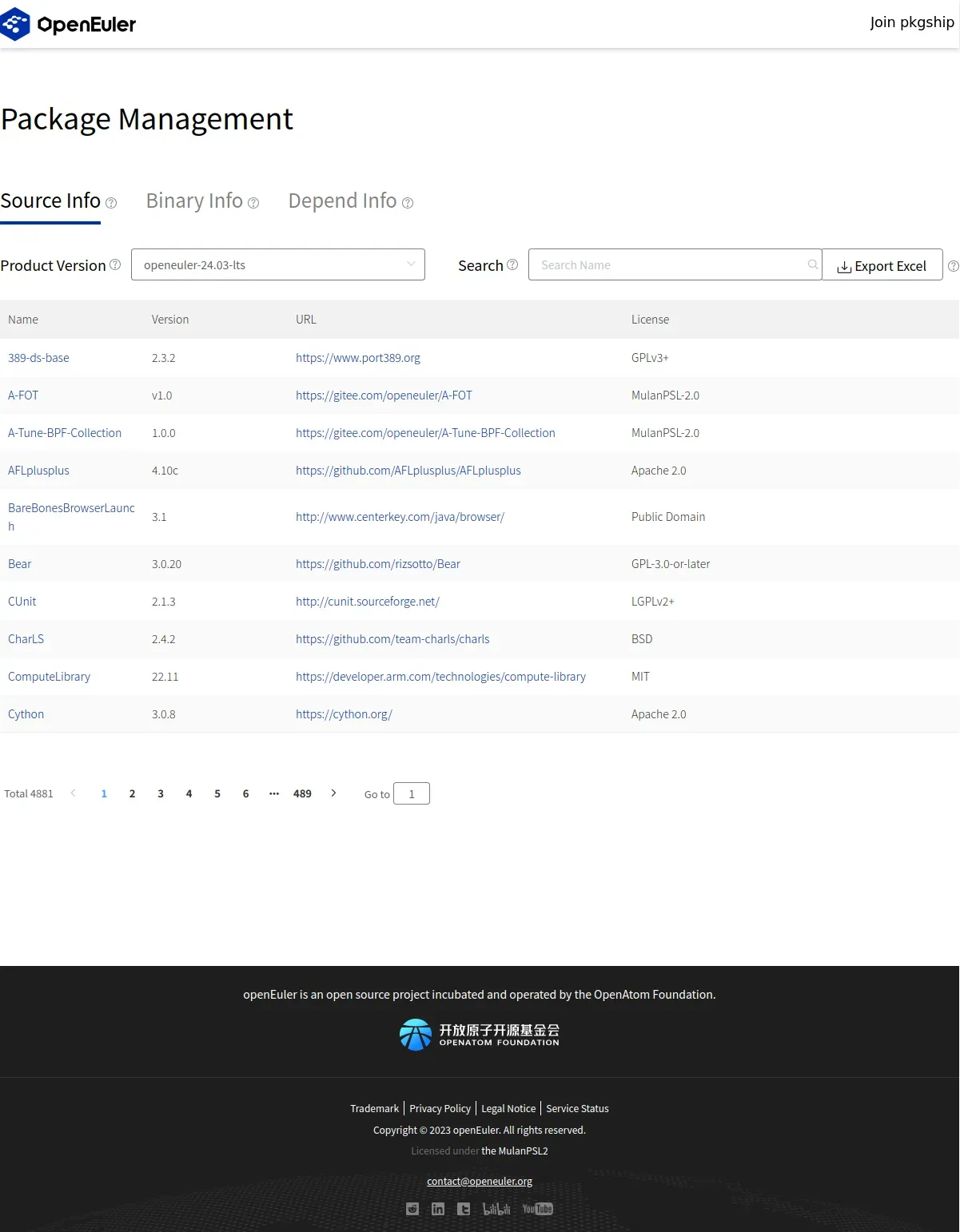This screenshot has height=1232, width=960.
Task: Visit the gitee A-Tune-BPF-Collection URL
Action: point(425,433)
